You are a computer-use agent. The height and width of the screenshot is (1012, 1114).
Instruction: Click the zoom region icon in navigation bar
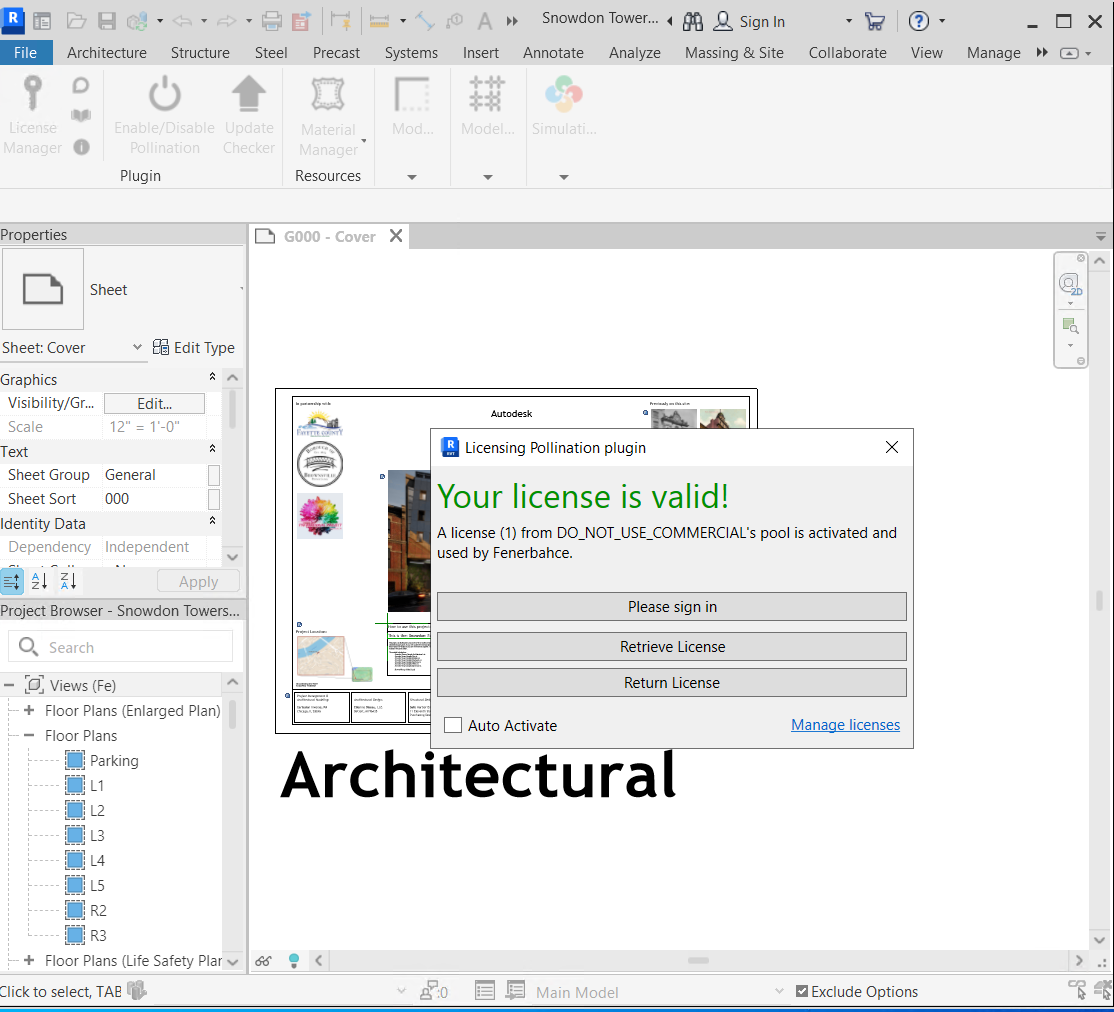coord(1070,326)
